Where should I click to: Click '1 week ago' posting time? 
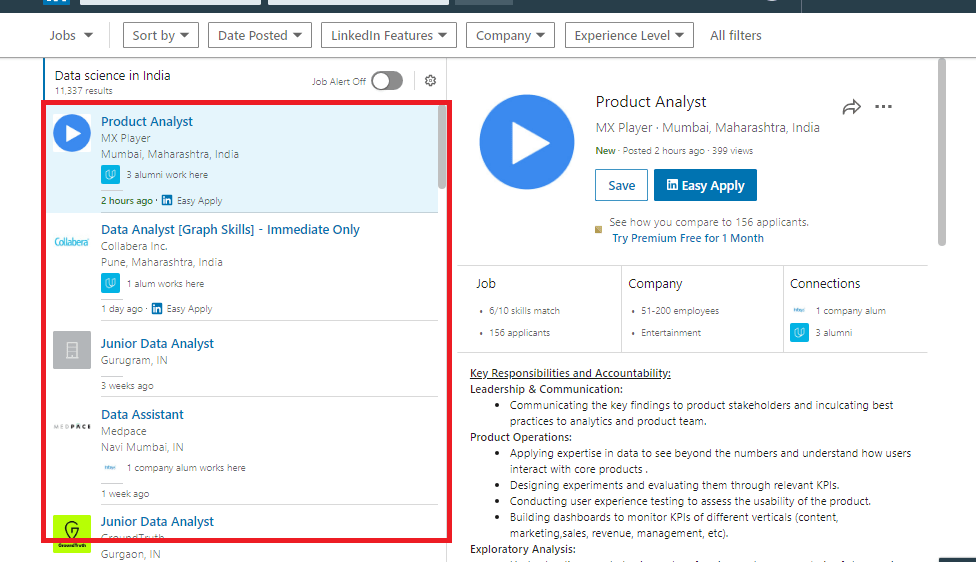point(124,494)
